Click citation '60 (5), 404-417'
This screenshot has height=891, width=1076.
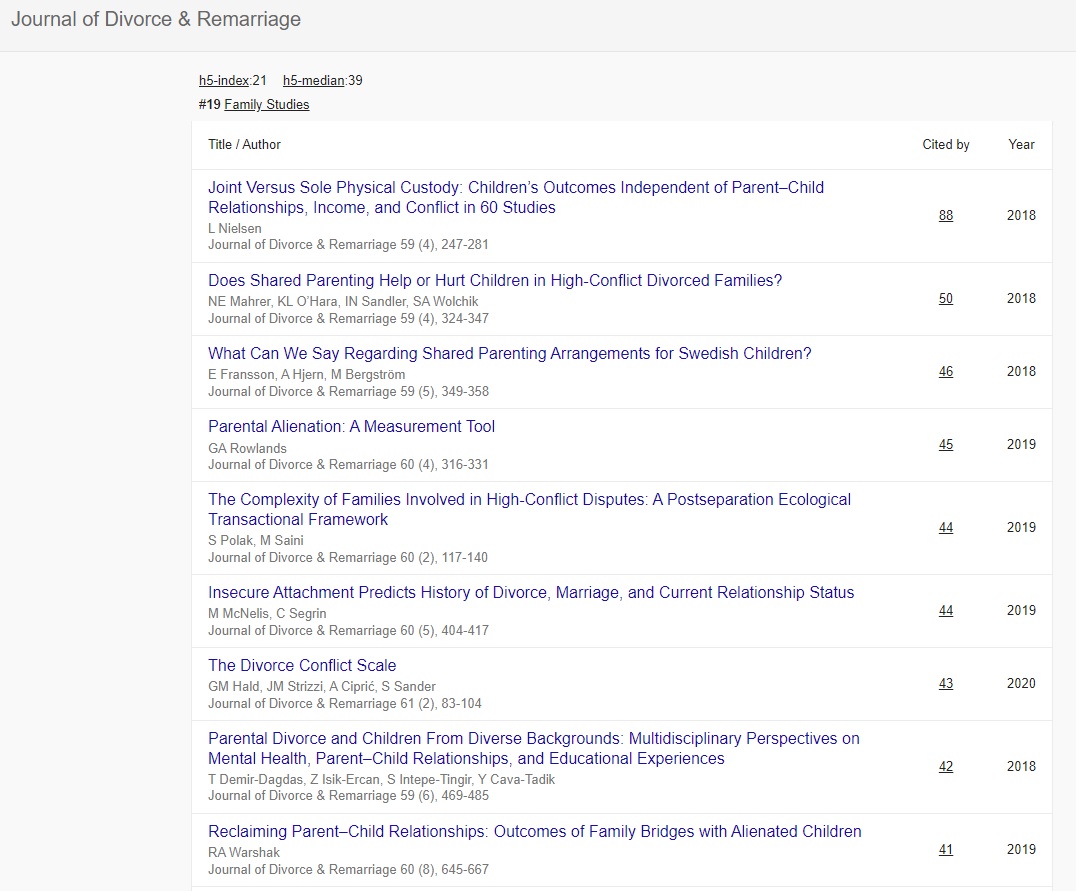[x=444, y=630]
